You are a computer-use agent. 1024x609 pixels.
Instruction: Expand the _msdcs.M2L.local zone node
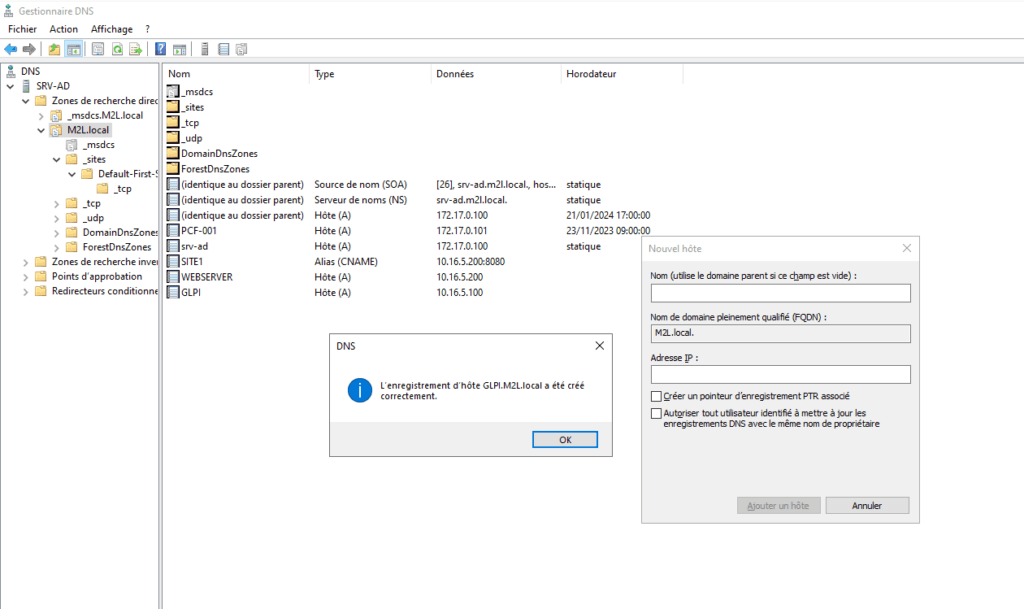[41, 116]
